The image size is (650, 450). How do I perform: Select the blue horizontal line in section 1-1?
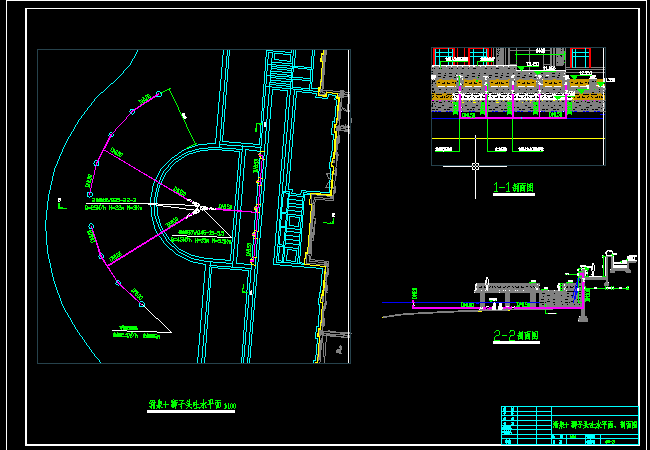pos(518,120)
